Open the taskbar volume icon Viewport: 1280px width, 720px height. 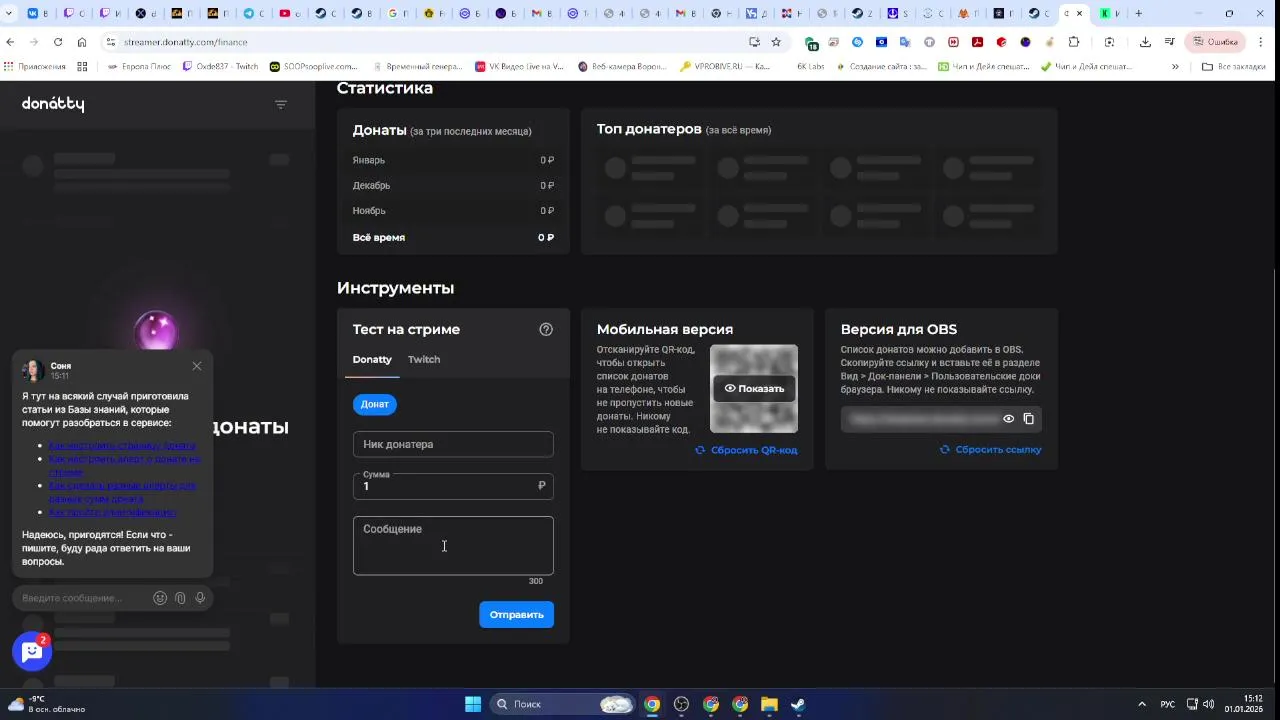pyautogui.click(x=1209, y=704)
